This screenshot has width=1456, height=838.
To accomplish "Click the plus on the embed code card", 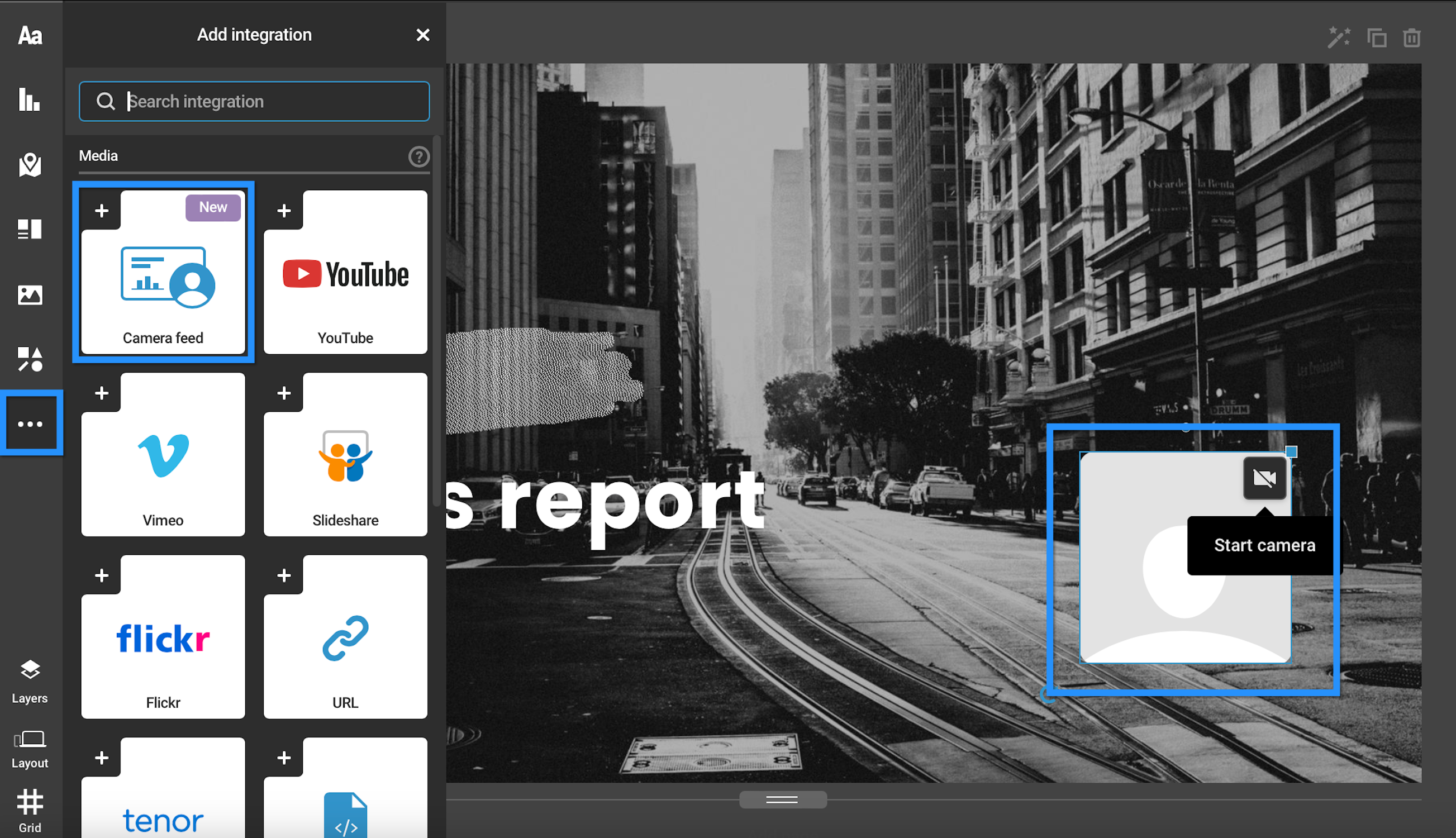I will pyautogui.click(x=284, y=758).
